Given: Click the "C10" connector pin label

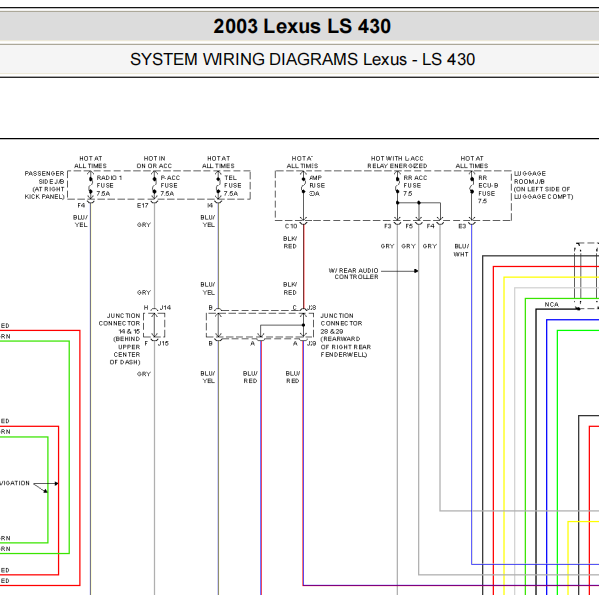Looking at the screenshot, I should point(291,226).
